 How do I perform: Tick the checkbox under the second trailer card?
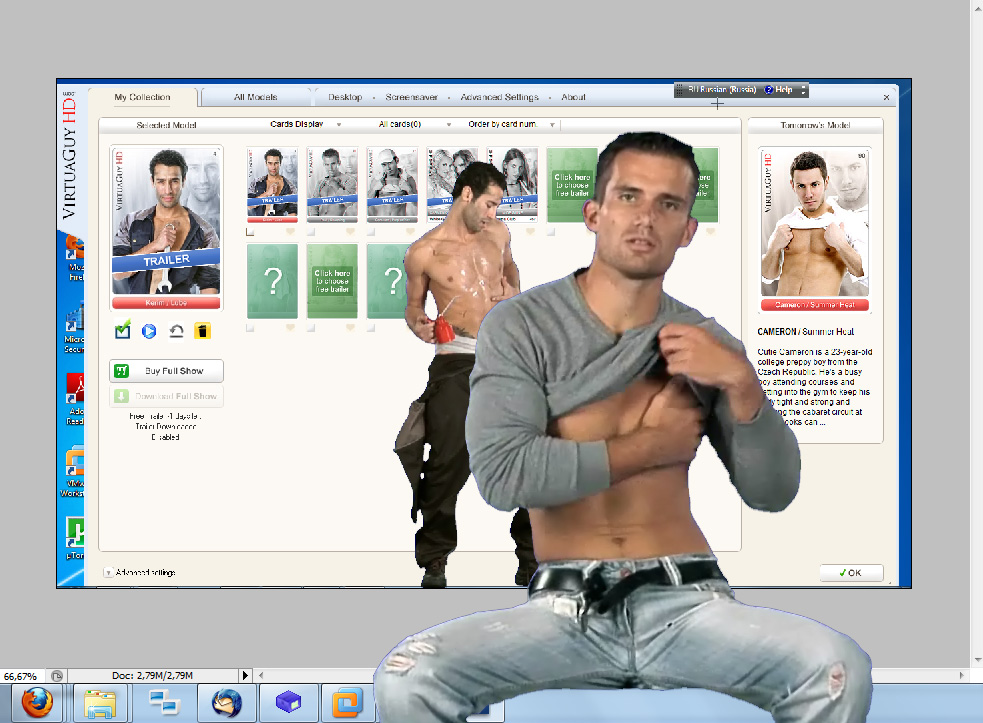point(310,232)
